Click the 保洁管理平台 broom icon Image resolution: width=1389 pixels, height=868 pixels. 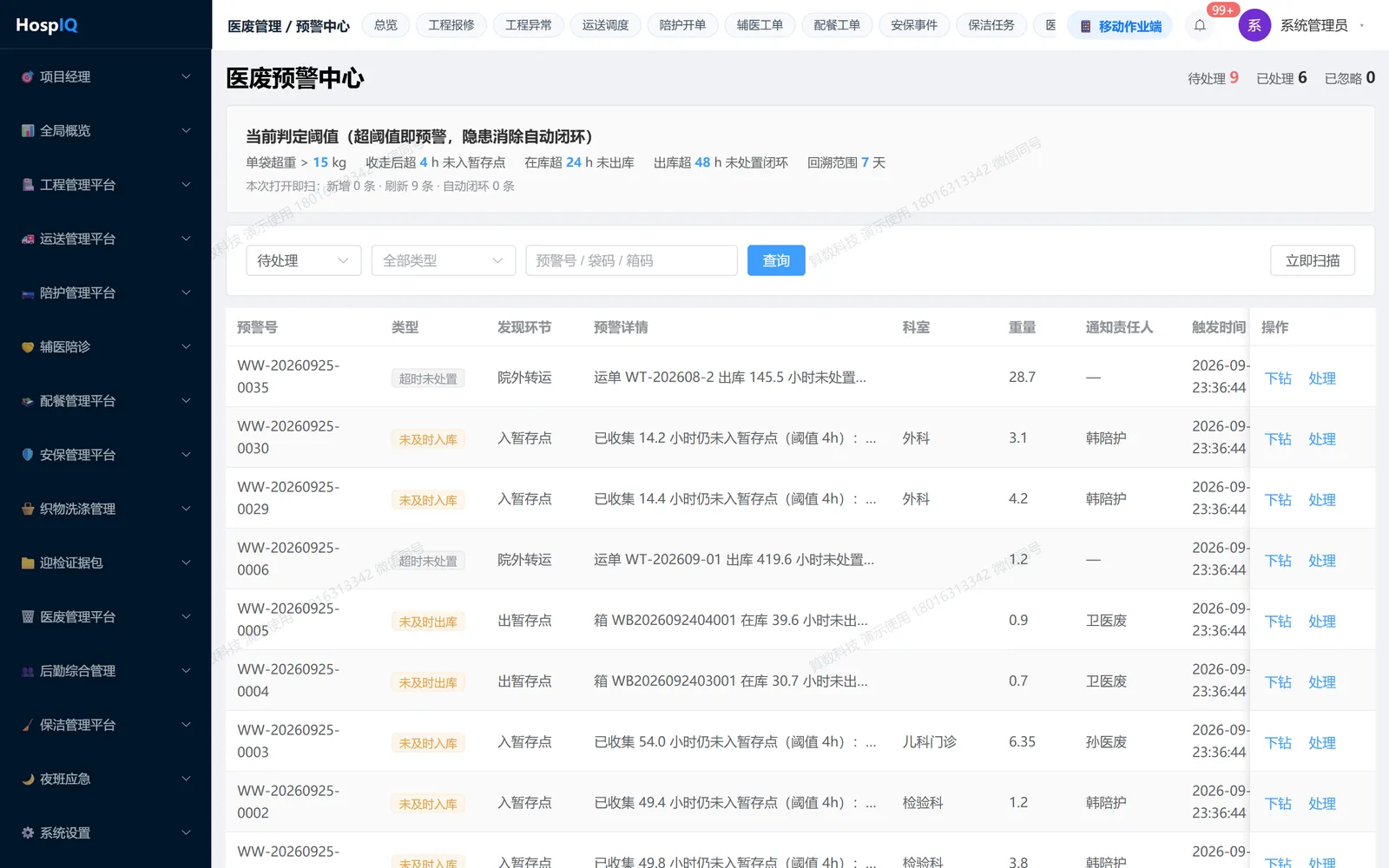tap(28, 725)
